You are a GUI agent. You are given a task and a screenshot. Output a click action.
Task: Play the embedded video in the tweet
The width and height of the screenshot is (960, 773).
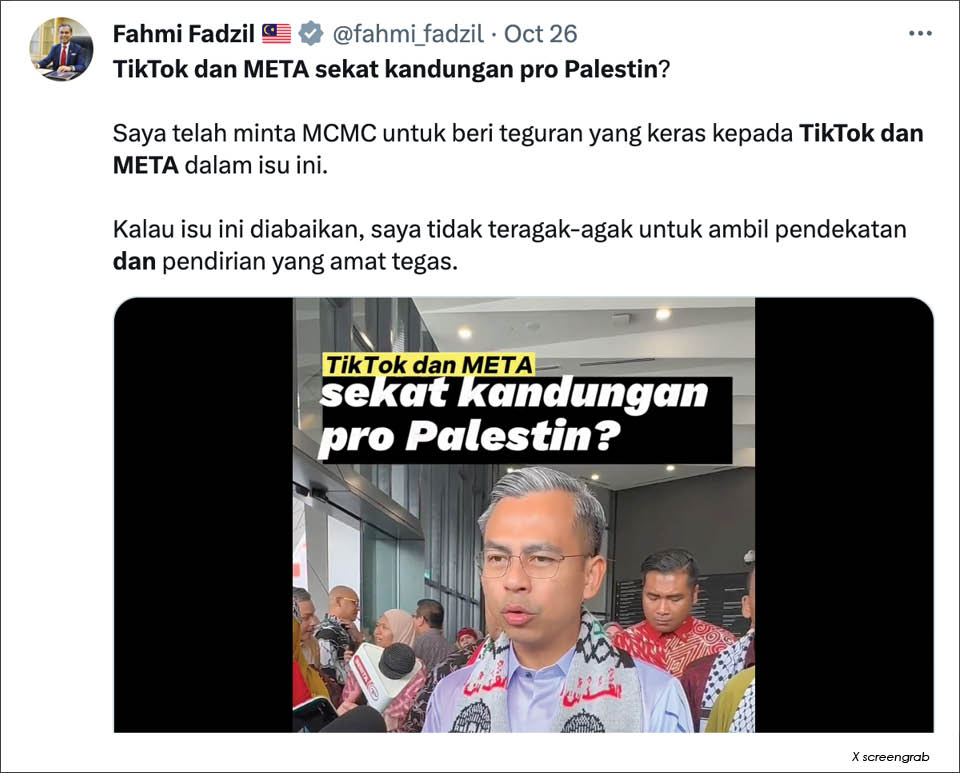pos(523,515)
